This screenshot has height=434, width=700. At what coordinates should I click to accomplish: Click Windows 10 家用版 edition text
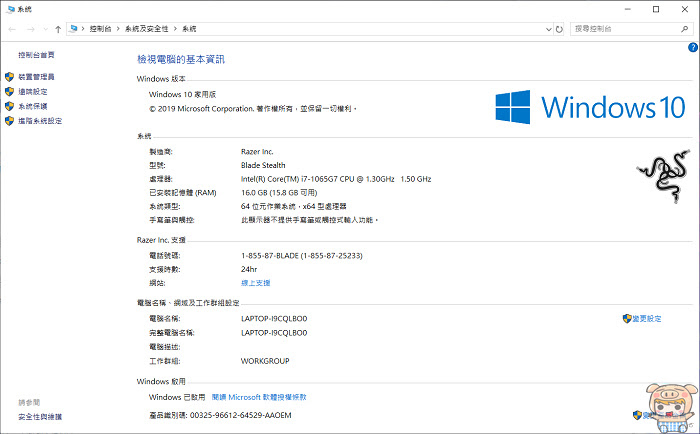pos(183,94)
